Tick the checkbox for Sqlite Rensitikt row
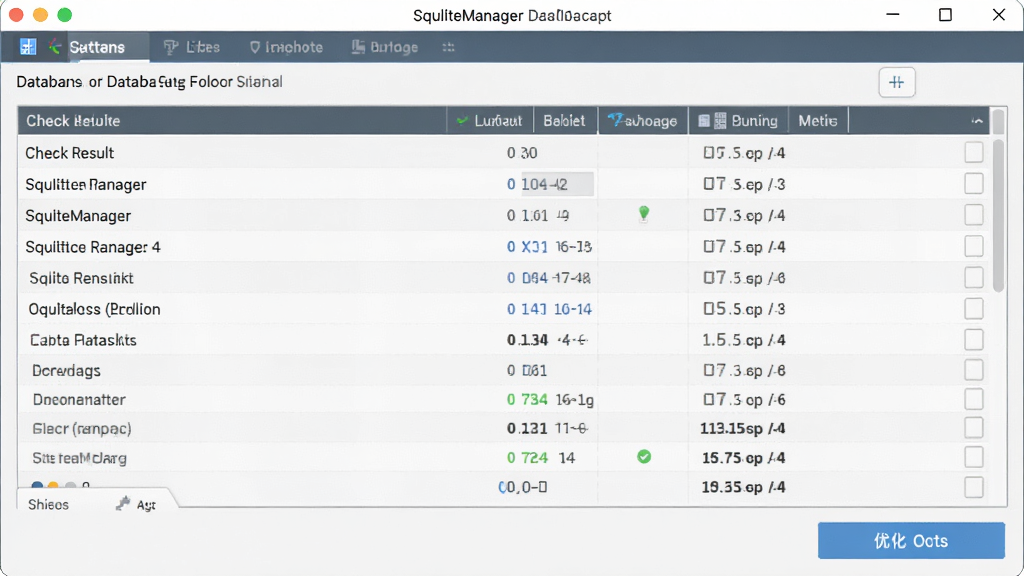The height and width of the screenshot is (576, 1024). (974, 278)
